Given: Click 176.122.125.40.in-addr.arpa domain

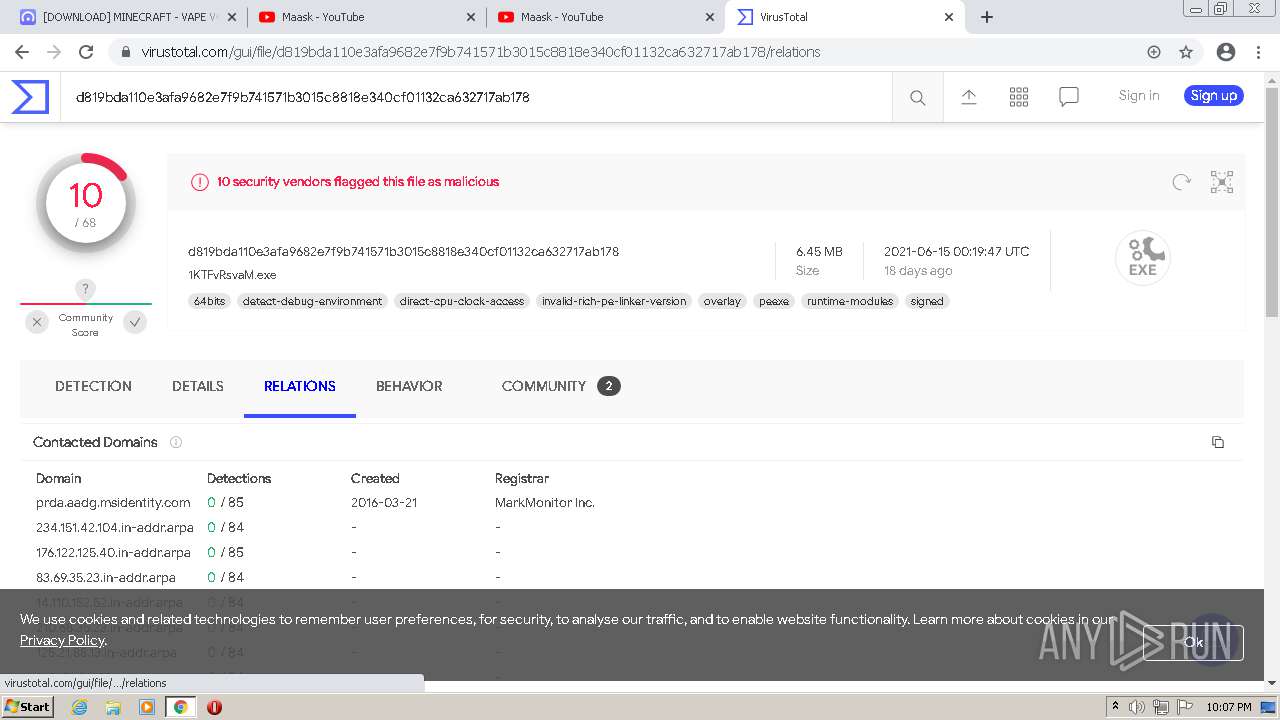Looking at the screenshot, I should point(113,553).
